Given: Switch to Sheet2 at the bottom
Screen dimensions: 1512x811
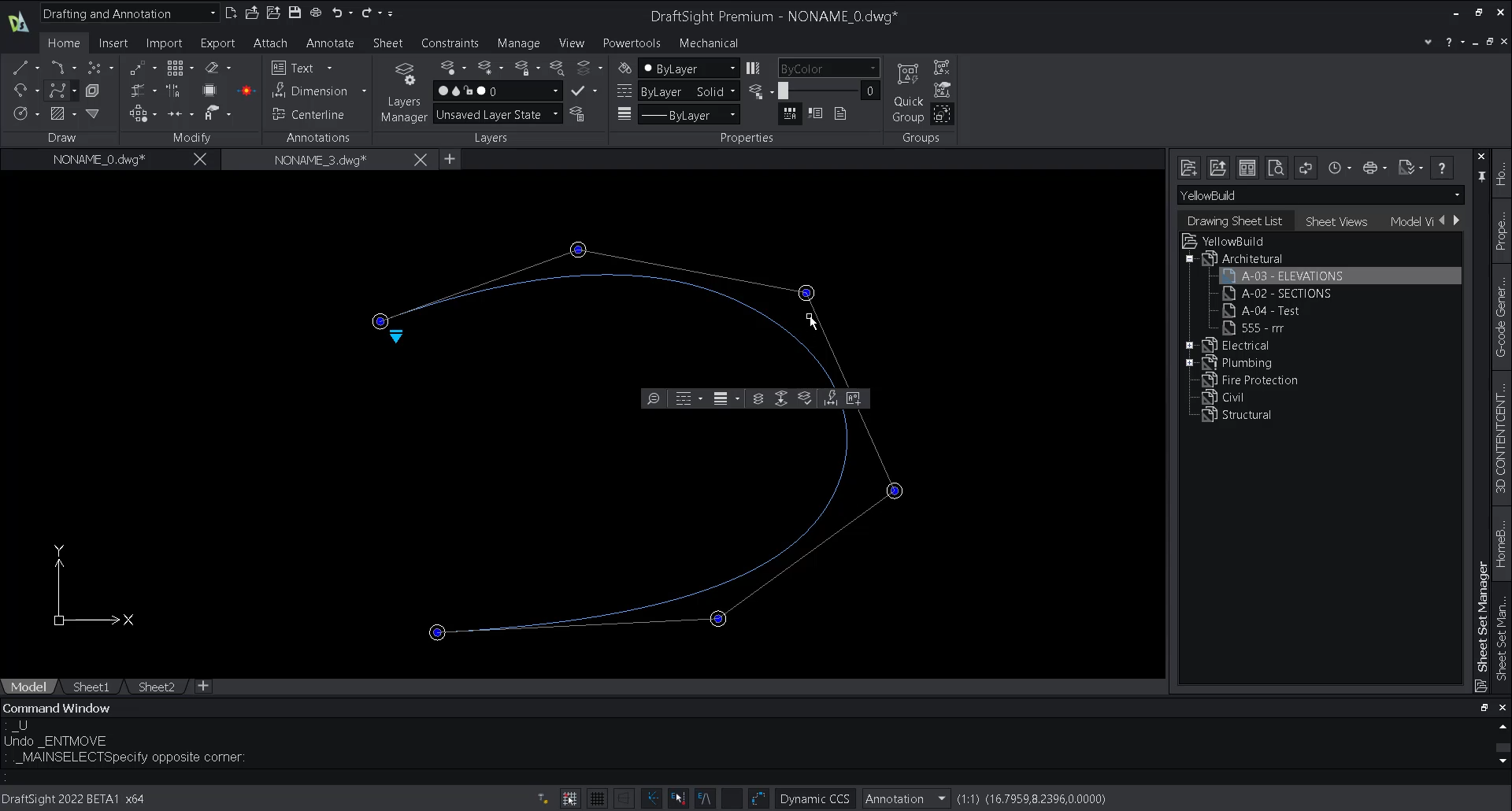Looking at the screenshot, I should click(156, 687).
